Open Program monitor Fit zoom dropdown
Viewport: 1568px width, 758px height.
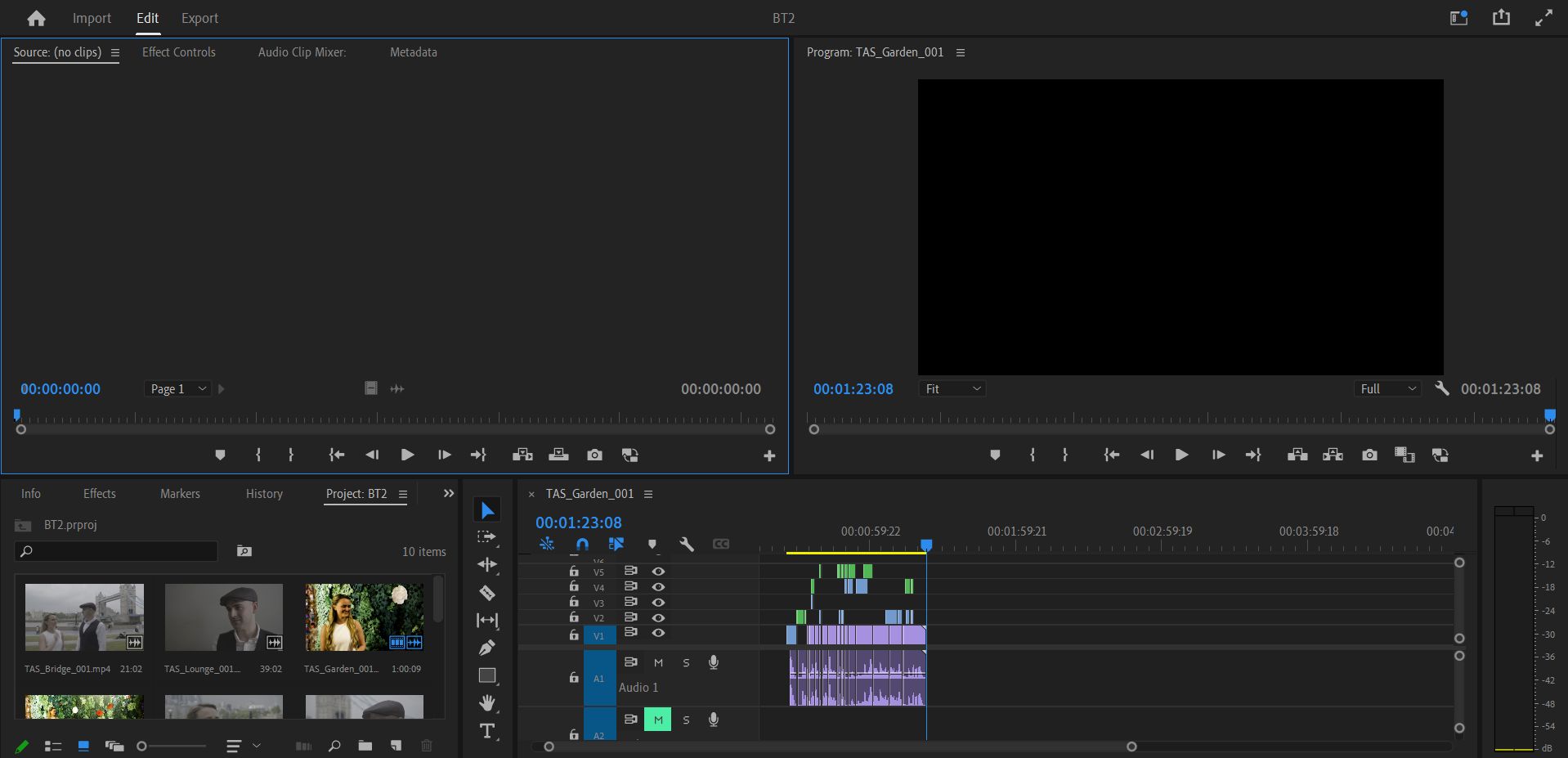[952, 389]
